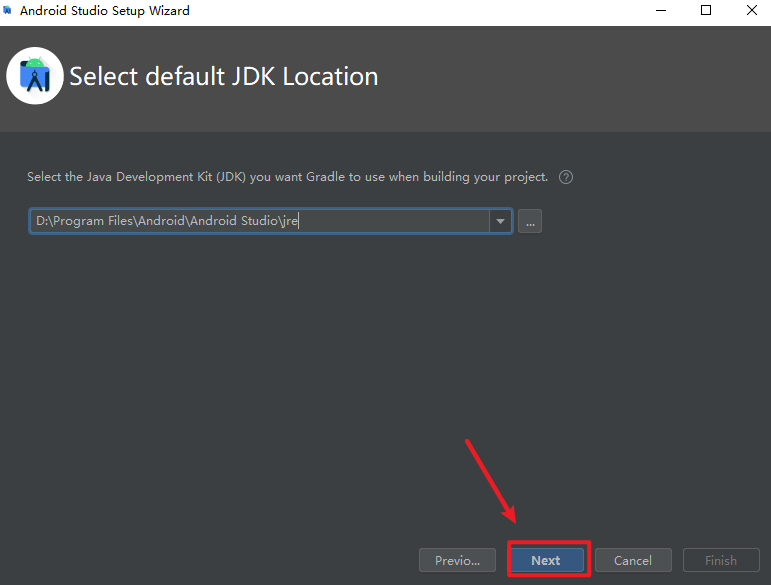Image resolution: width=771 pixels, height=585 pixels.
Task: Open the browse '...' folder button
Action: click(x=530, y=222)
